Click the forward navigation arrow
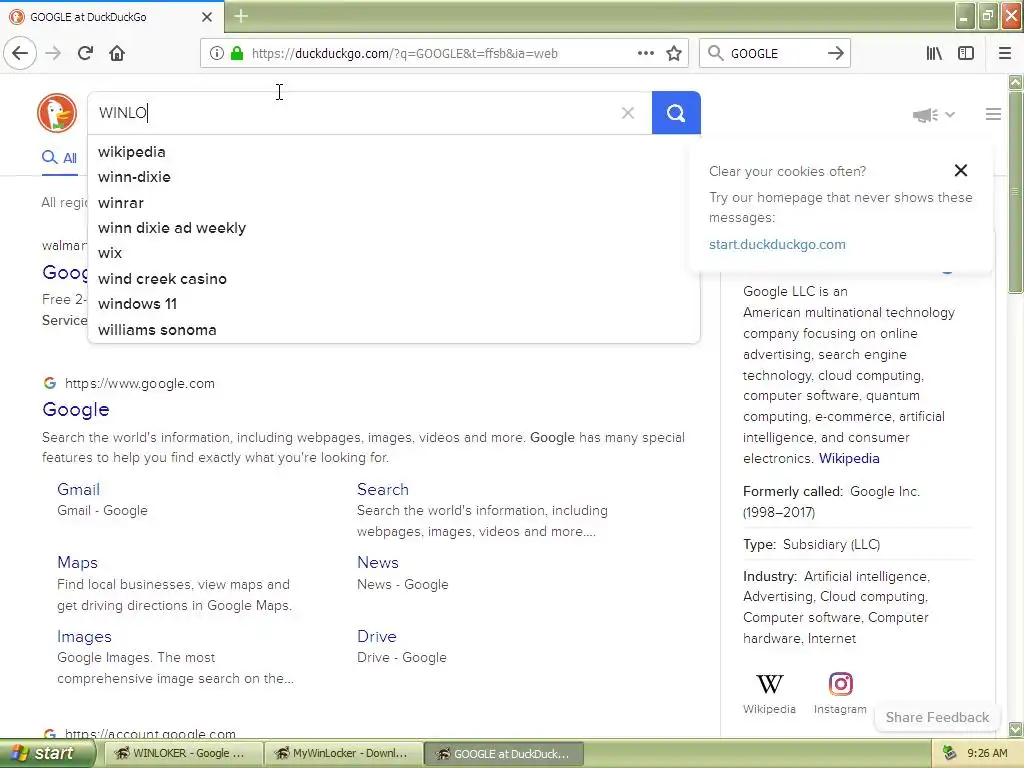Viewport: 1024px width, 768px height. (53, 53)
